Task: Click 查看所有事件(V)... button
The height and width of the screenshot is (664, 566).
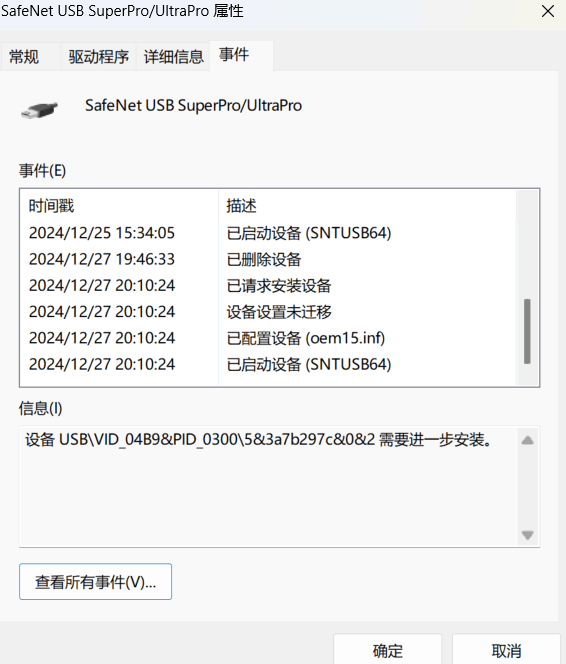Action: pyautogui.click(x=95, y=581)
